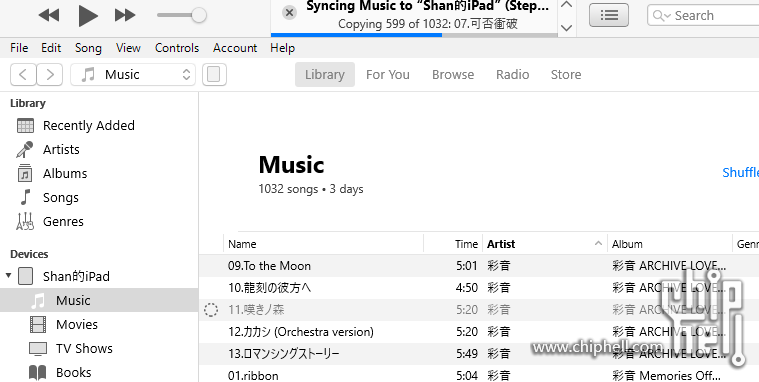Select Music under Shan的iPad
This screenshot has height=382, width=759.
[99, 300]
